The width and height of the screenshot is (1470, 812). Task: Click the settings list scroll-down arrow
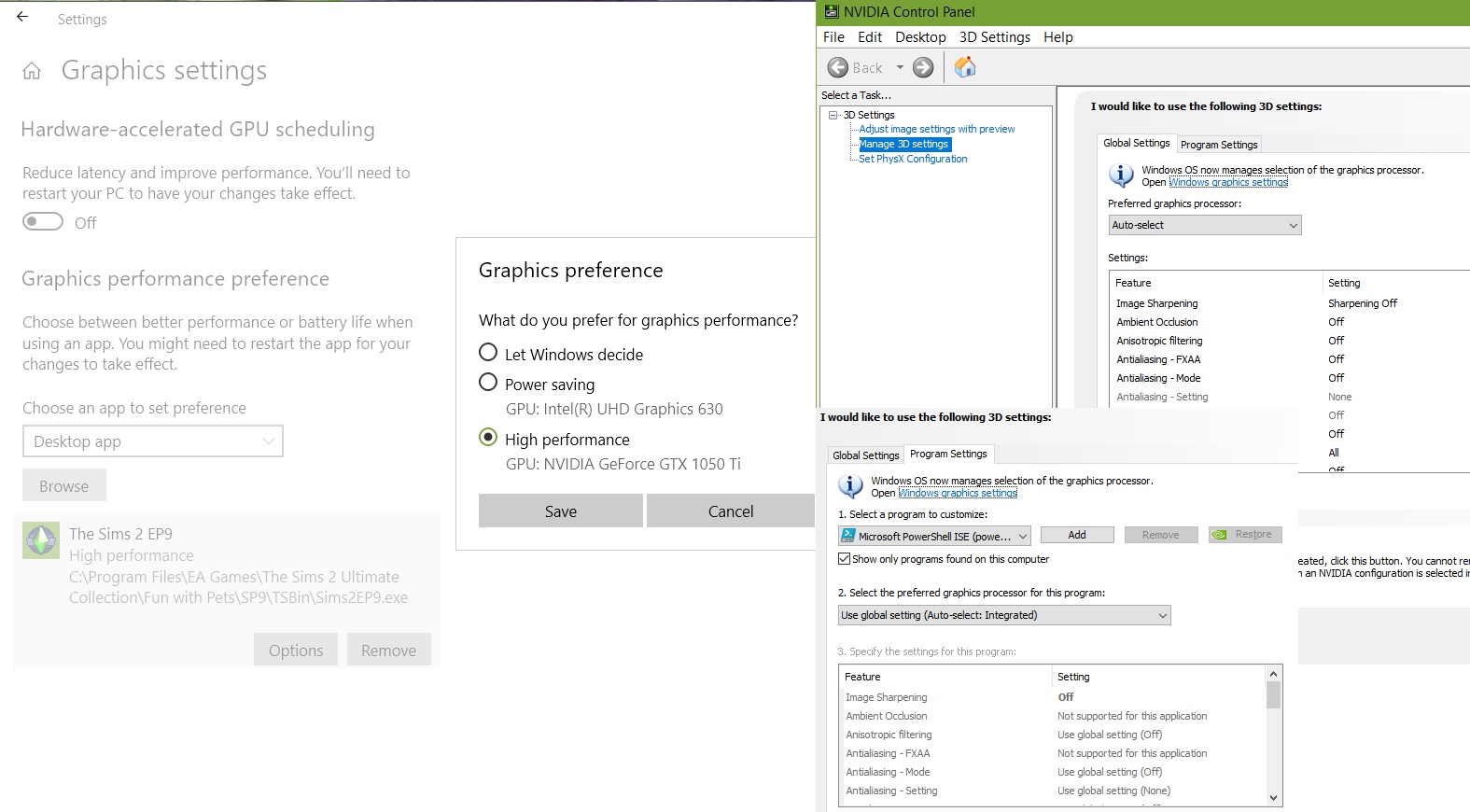tap(1273, 798)
